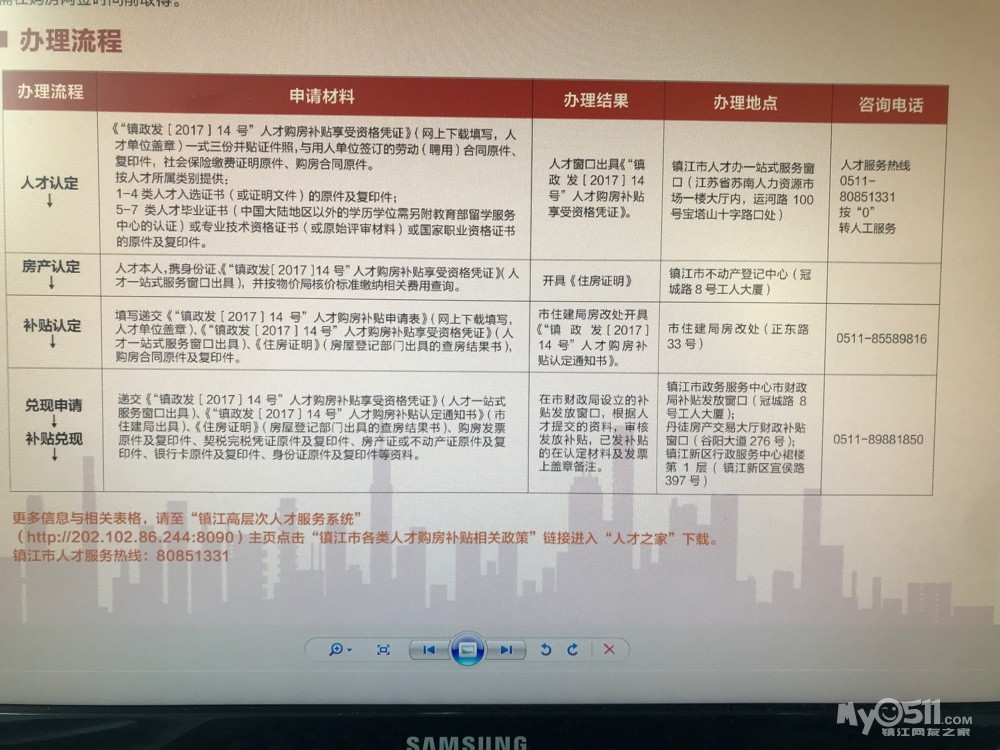The image size is (1000, 750).
Task: Play the slideshow with the round center button
Action: pyautogui.click(x=467, y=650)
